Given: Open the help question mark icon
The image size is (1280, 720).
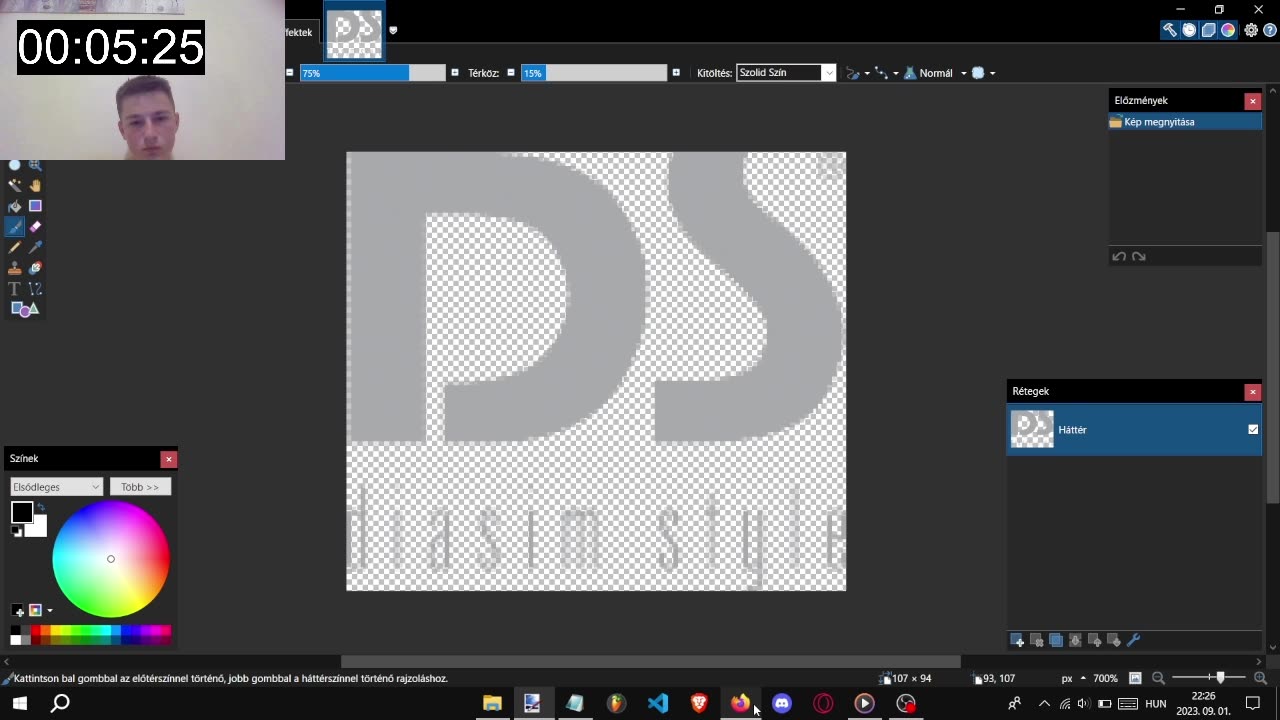Looking at the screenshot, I should point(1270,30).
